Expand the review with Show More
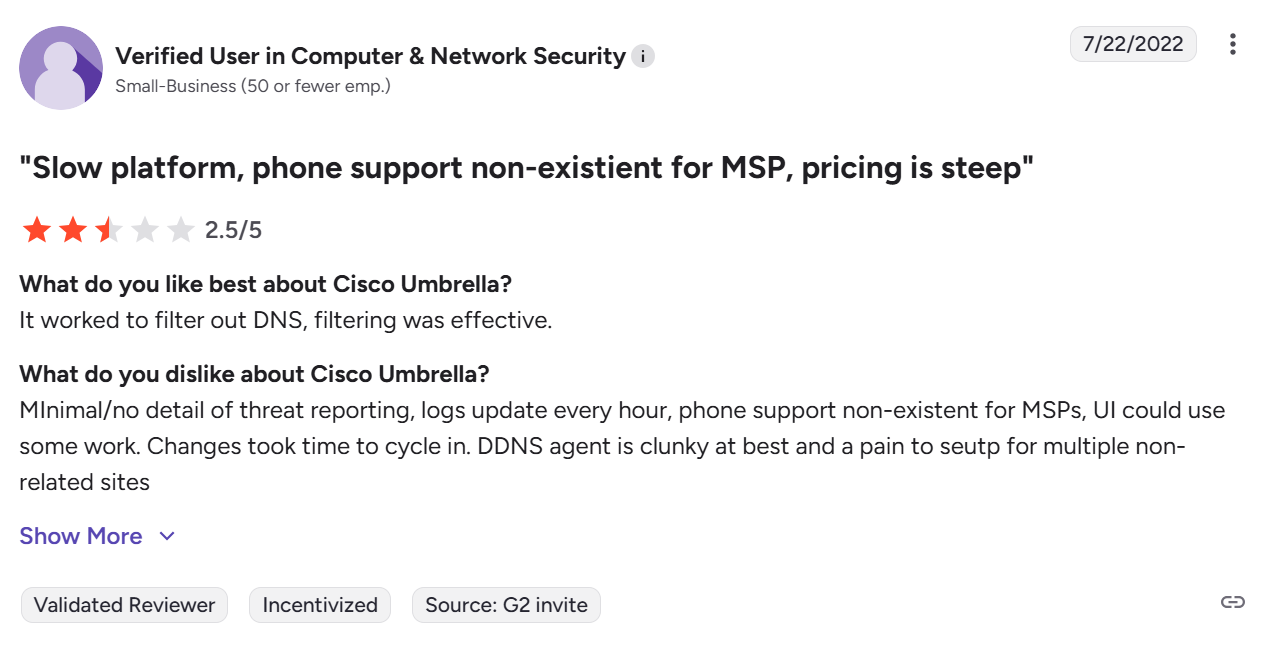The height and width of the screenshot is (652, 1264). pos(81,536)
